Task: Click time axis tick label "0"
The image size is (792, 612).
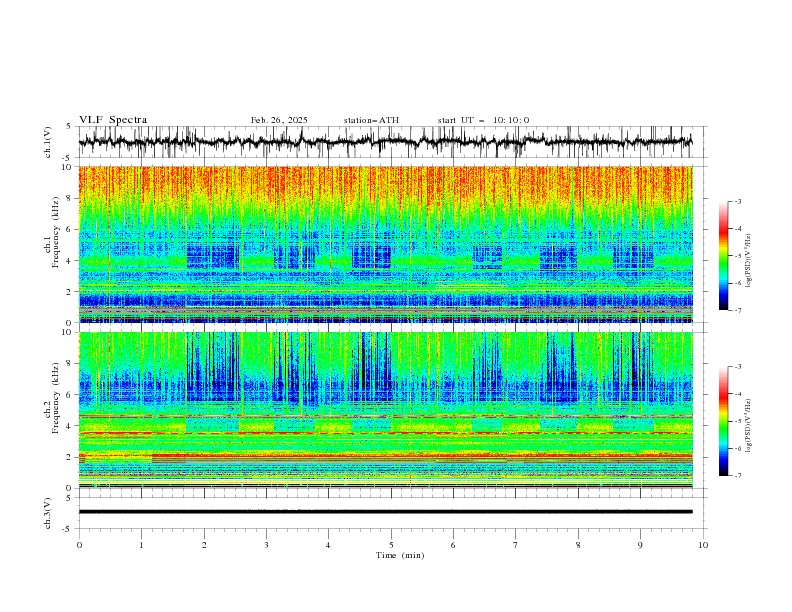Action: pos(79,545)
